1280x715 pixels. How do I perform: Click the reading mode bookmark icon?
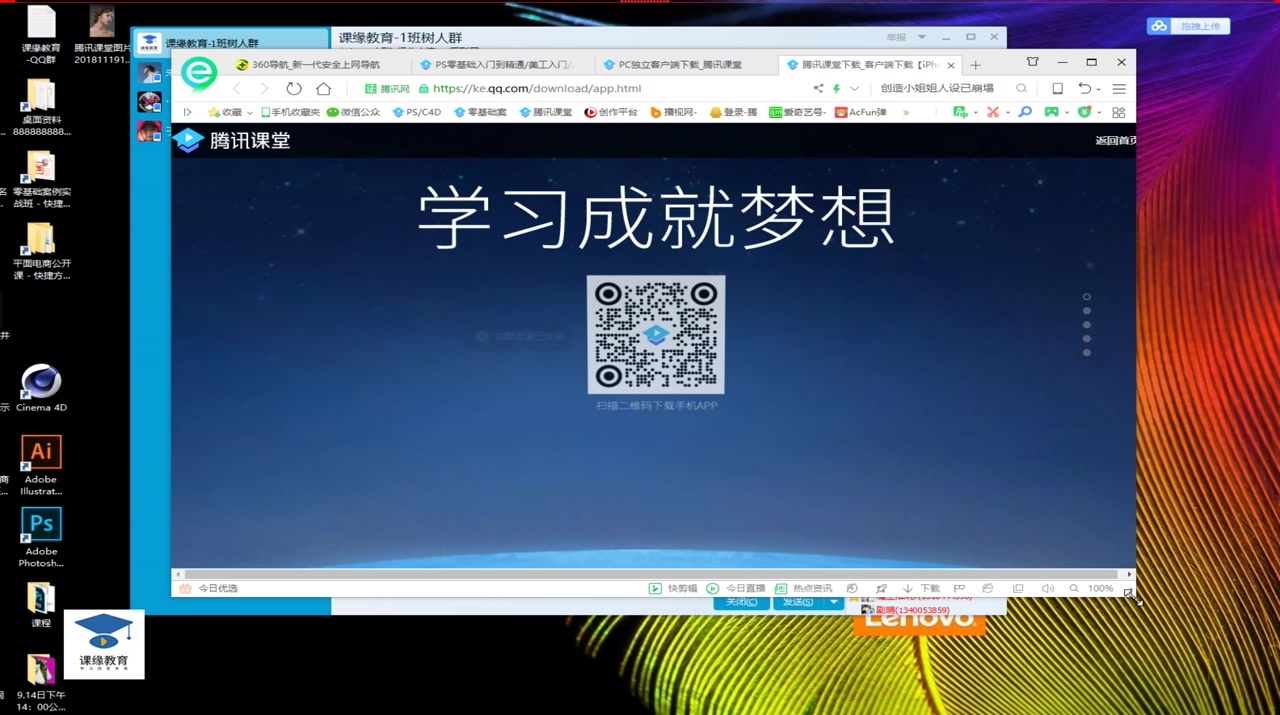pos(1057,88)
